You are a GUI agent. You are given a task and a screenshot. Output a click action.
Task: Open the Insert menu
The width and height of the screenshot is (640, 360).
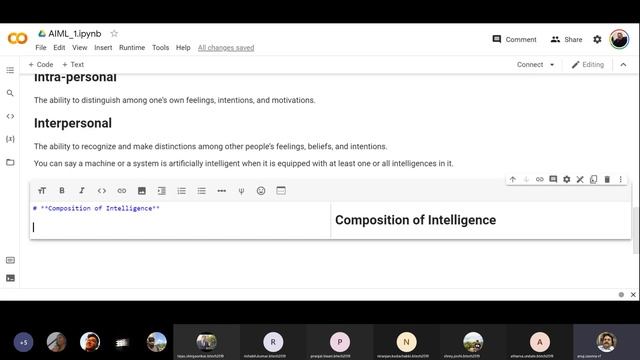(x=103, y=48)
